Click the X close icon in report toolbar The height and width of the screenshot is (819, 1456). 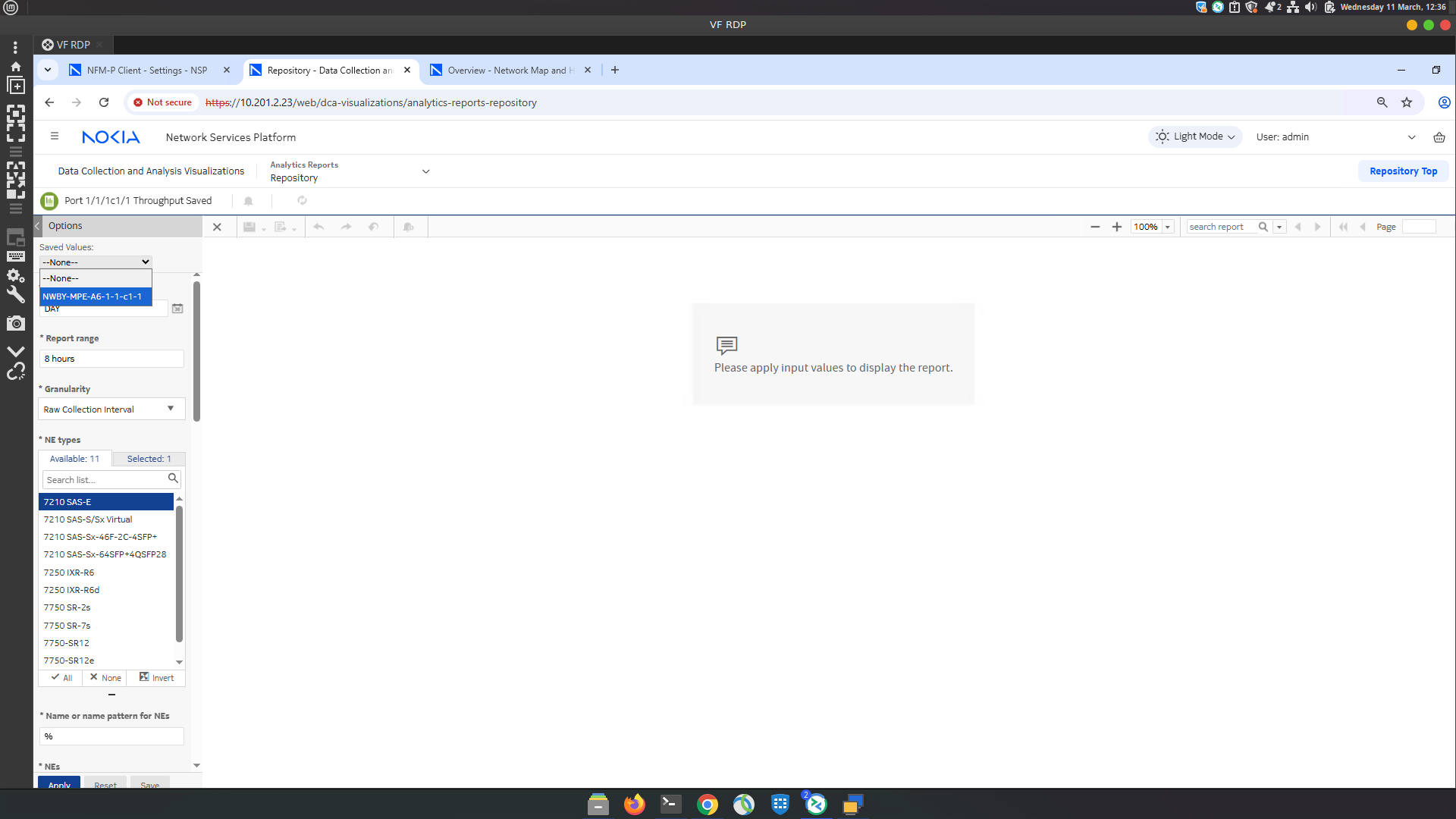(x=217, y=227)
